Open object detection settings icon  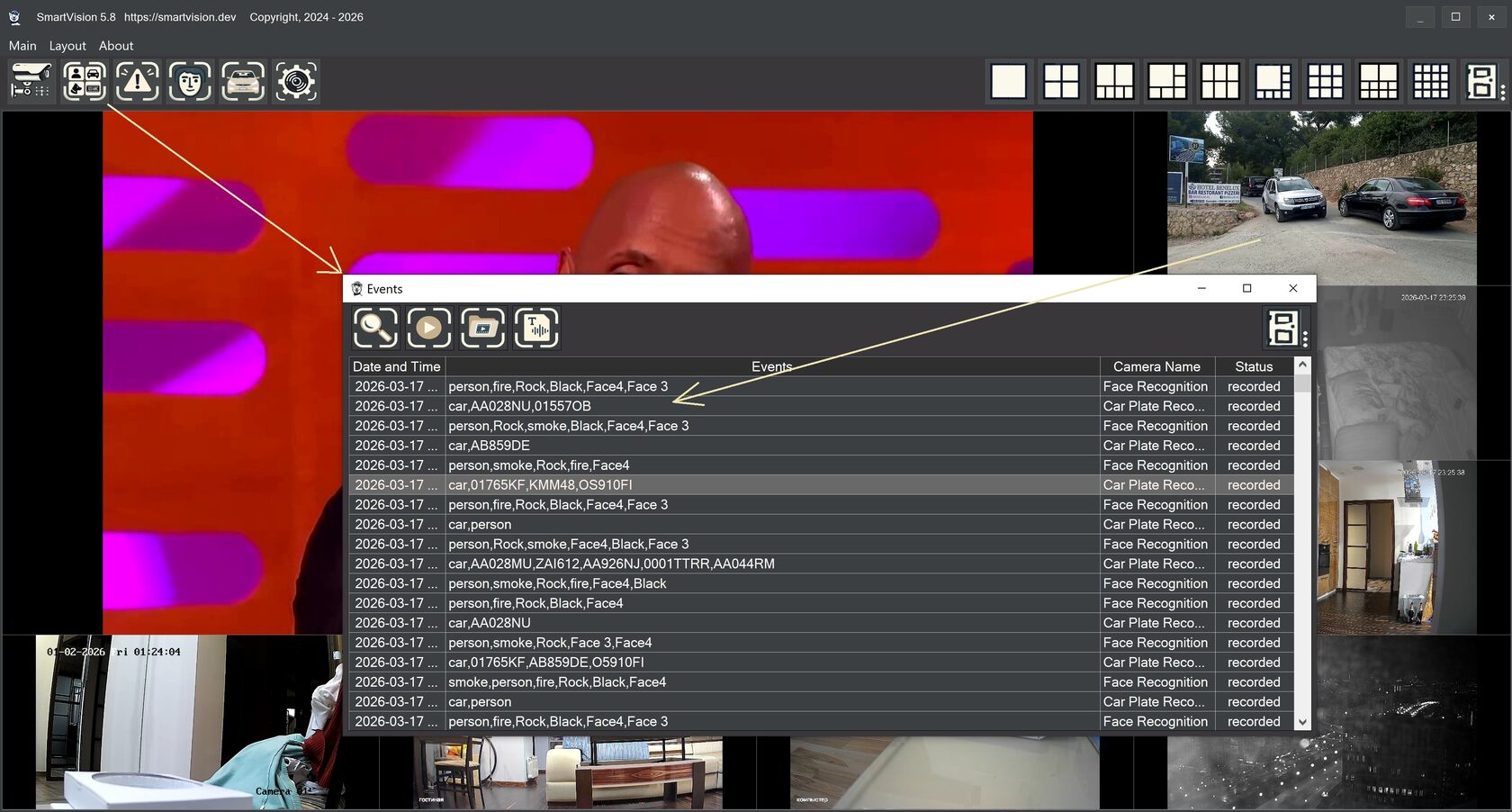[x=84, y=81]
